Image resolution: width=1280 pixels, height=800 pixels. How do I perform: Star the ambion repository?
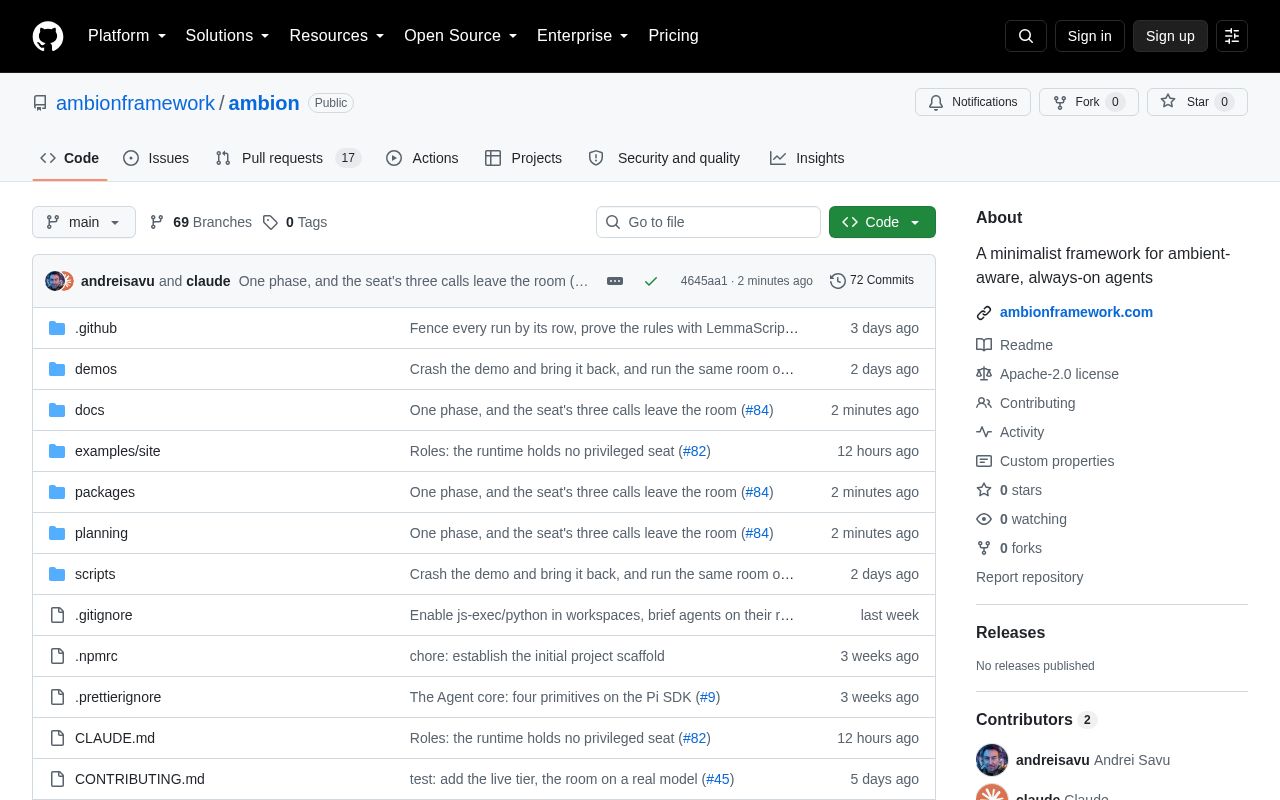pos(1197,102)
